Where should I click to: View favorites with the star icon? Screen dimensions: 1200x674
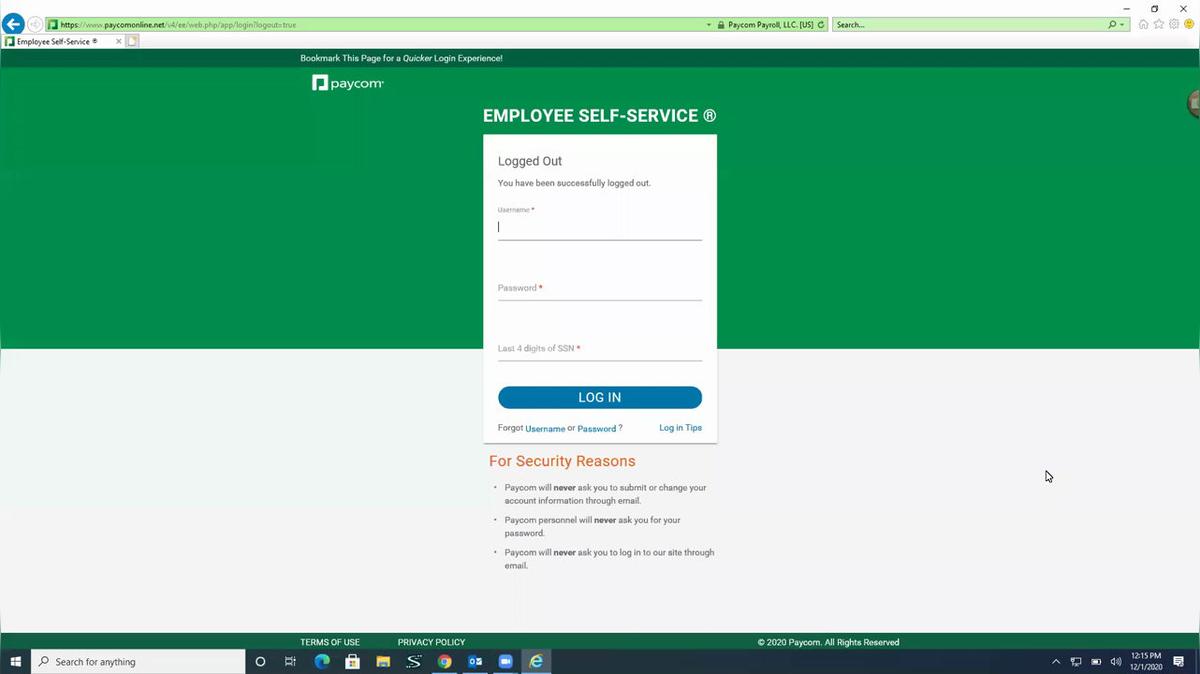click(x=1158, y=24)
